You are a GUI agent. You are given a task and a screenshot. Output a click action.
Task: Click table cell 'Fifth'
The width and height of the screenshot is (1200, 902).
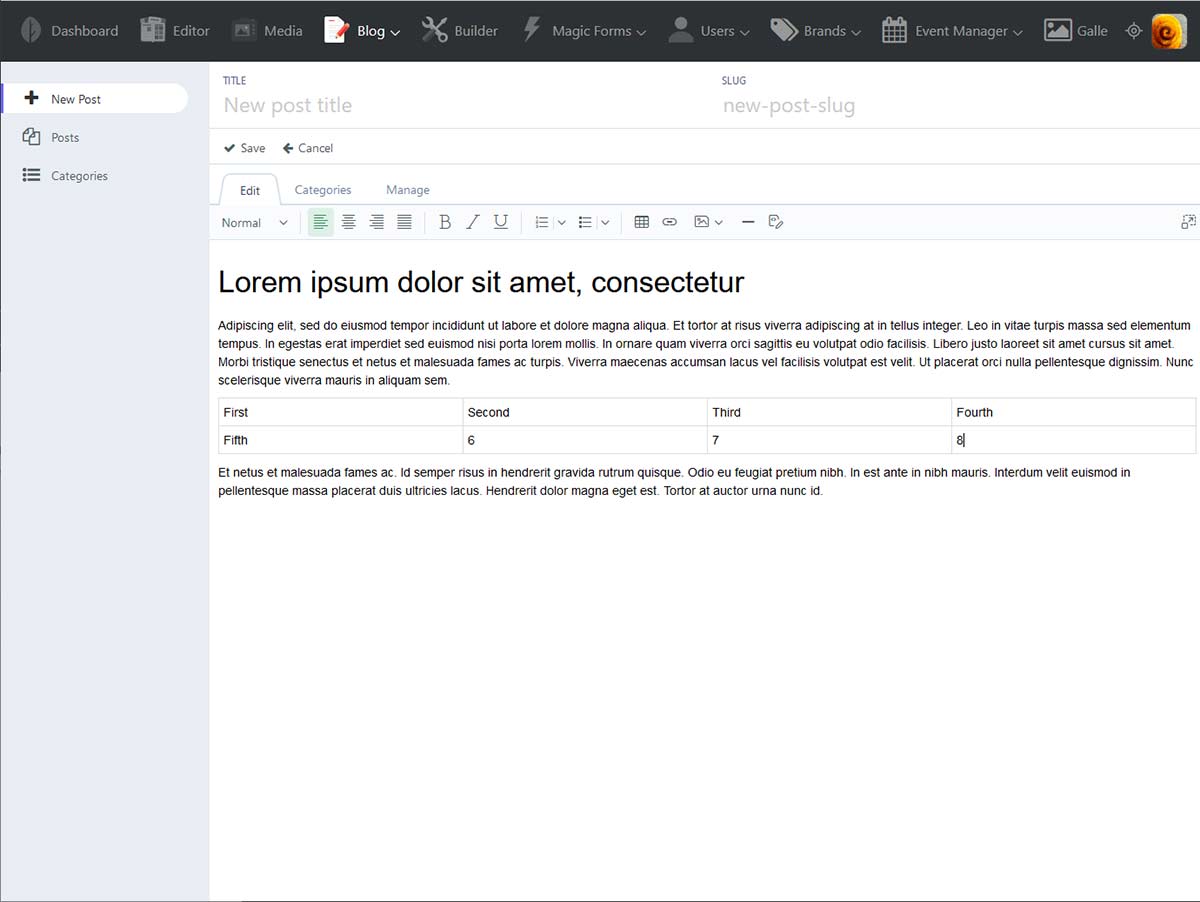341,440
